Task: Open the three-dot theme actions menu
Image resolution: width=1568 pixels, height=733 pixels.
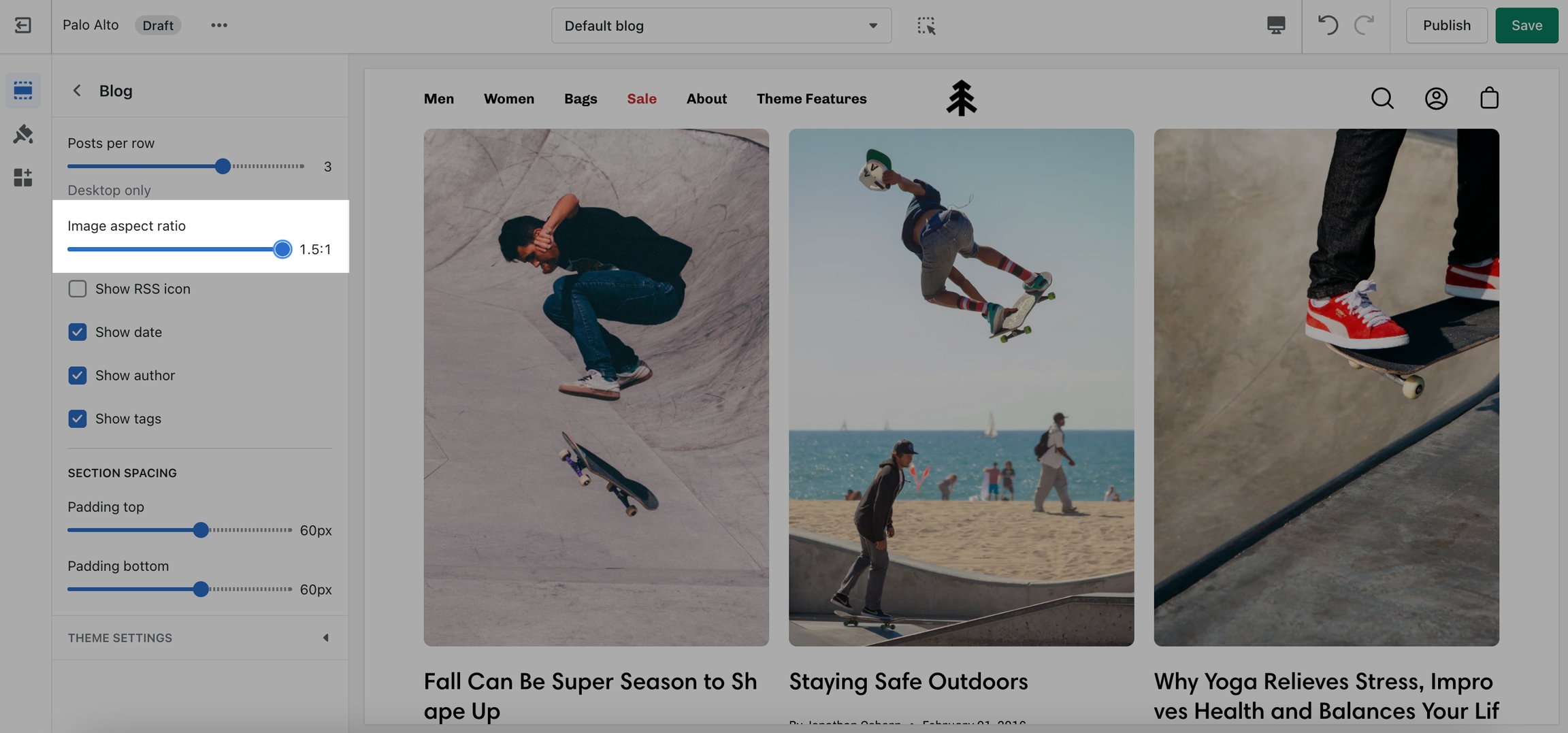Action: [x=218, y=25]
